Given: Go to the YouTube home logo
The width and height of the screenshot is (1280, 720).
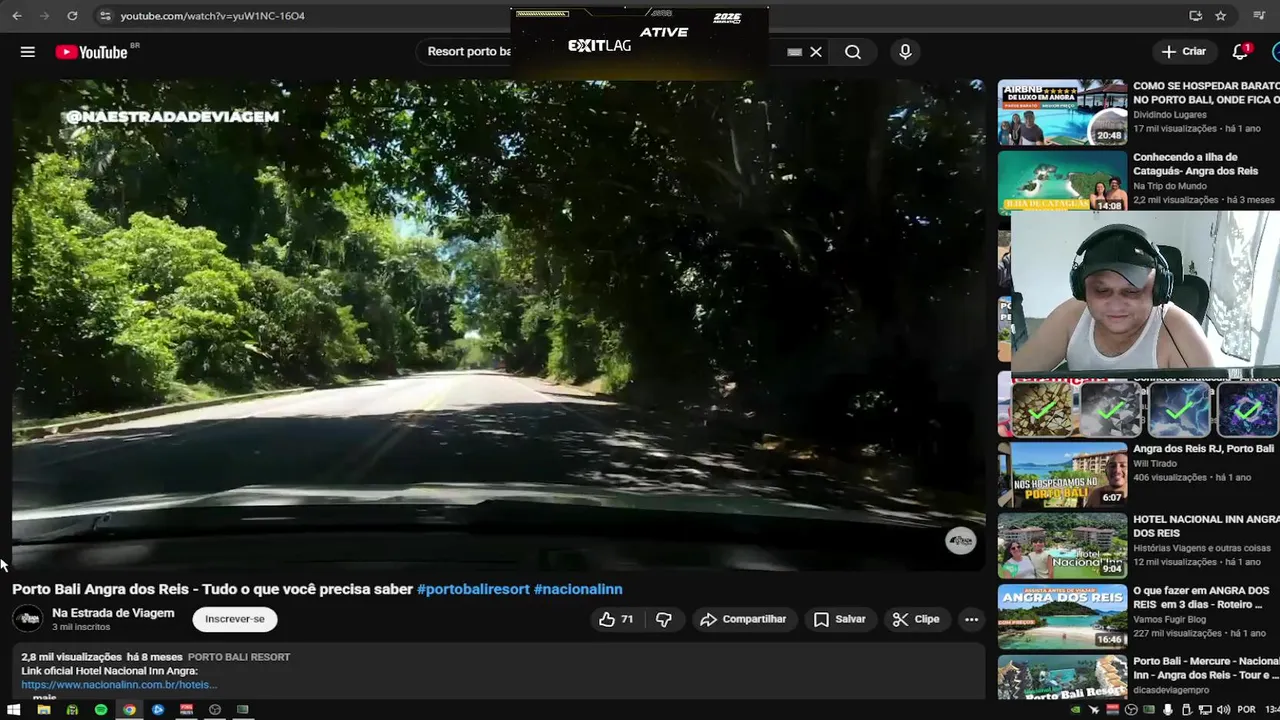Looking at the screenshot, I should (x=91, y=52).
